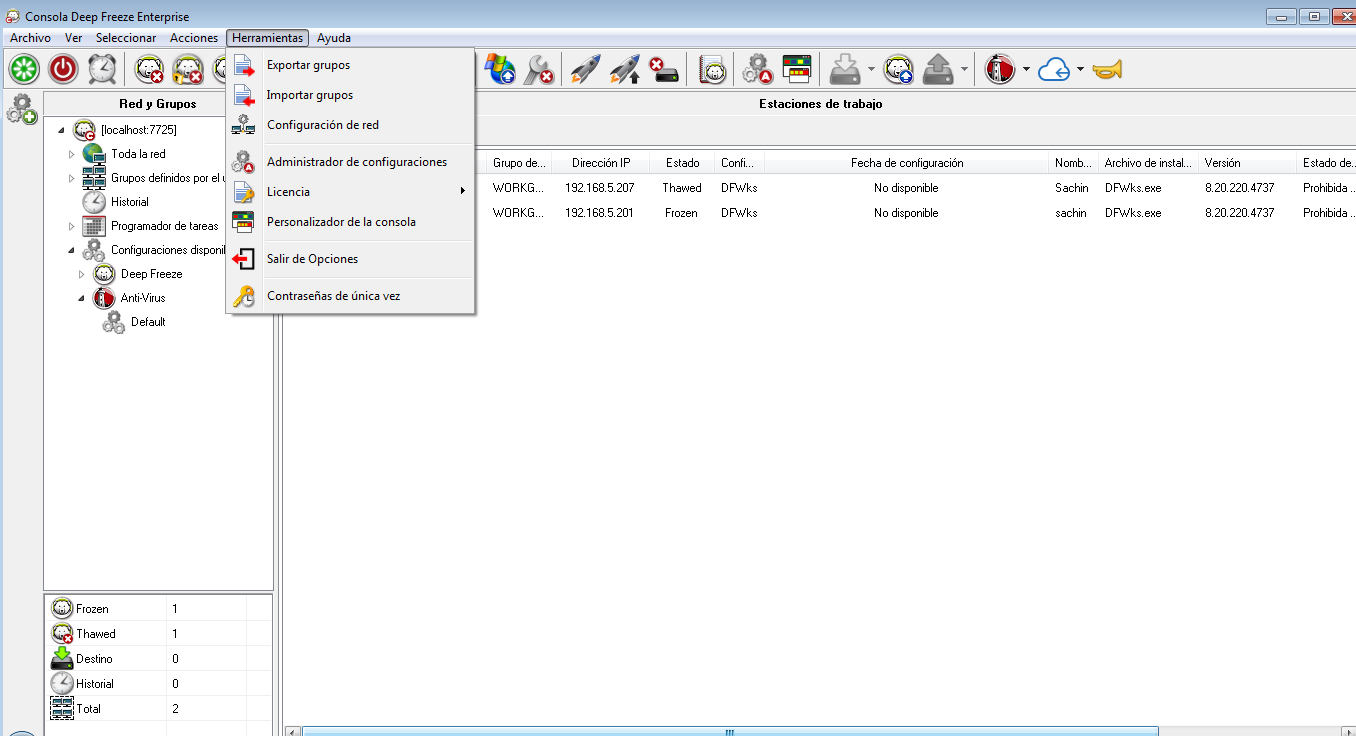This screenshot has height=736, width=1356.
Task: Expand the Deep Freeze configuration node arrow
Action: 82,274
